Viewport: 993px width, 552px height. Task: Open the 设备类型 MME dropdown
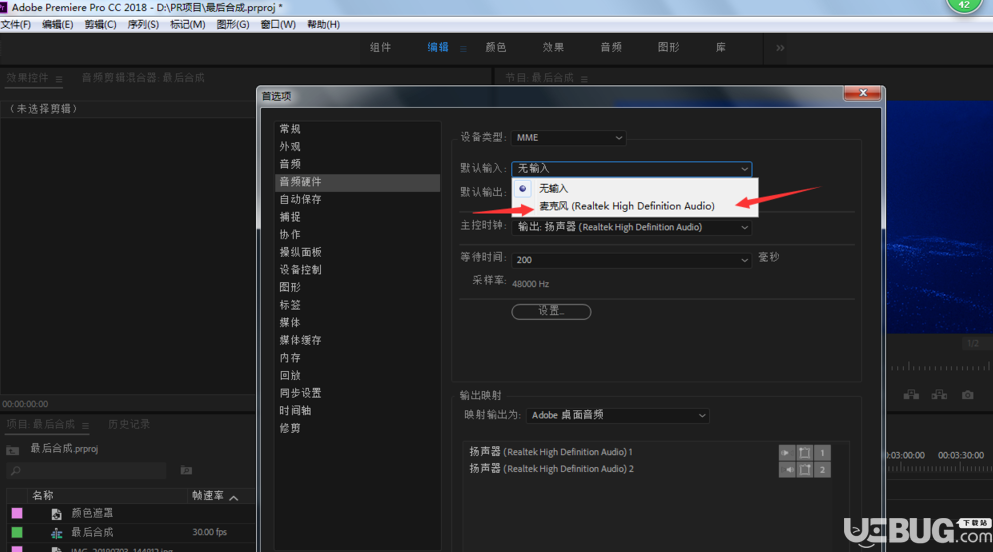tap(568, 137)
